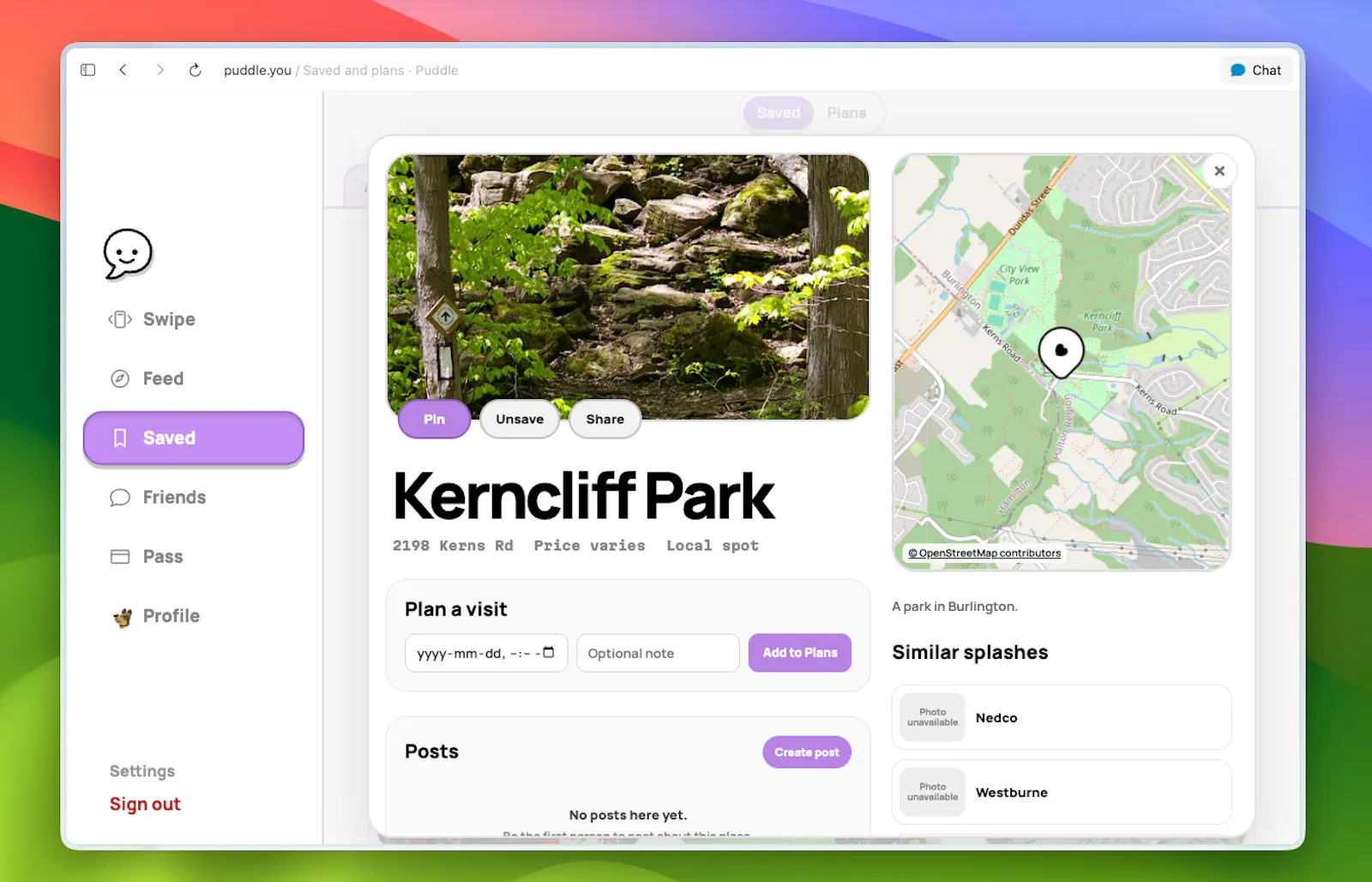This screenshot has height=882, width=1372.
Task: Go forward with the browser forward arrow
Action: point(159,70)
